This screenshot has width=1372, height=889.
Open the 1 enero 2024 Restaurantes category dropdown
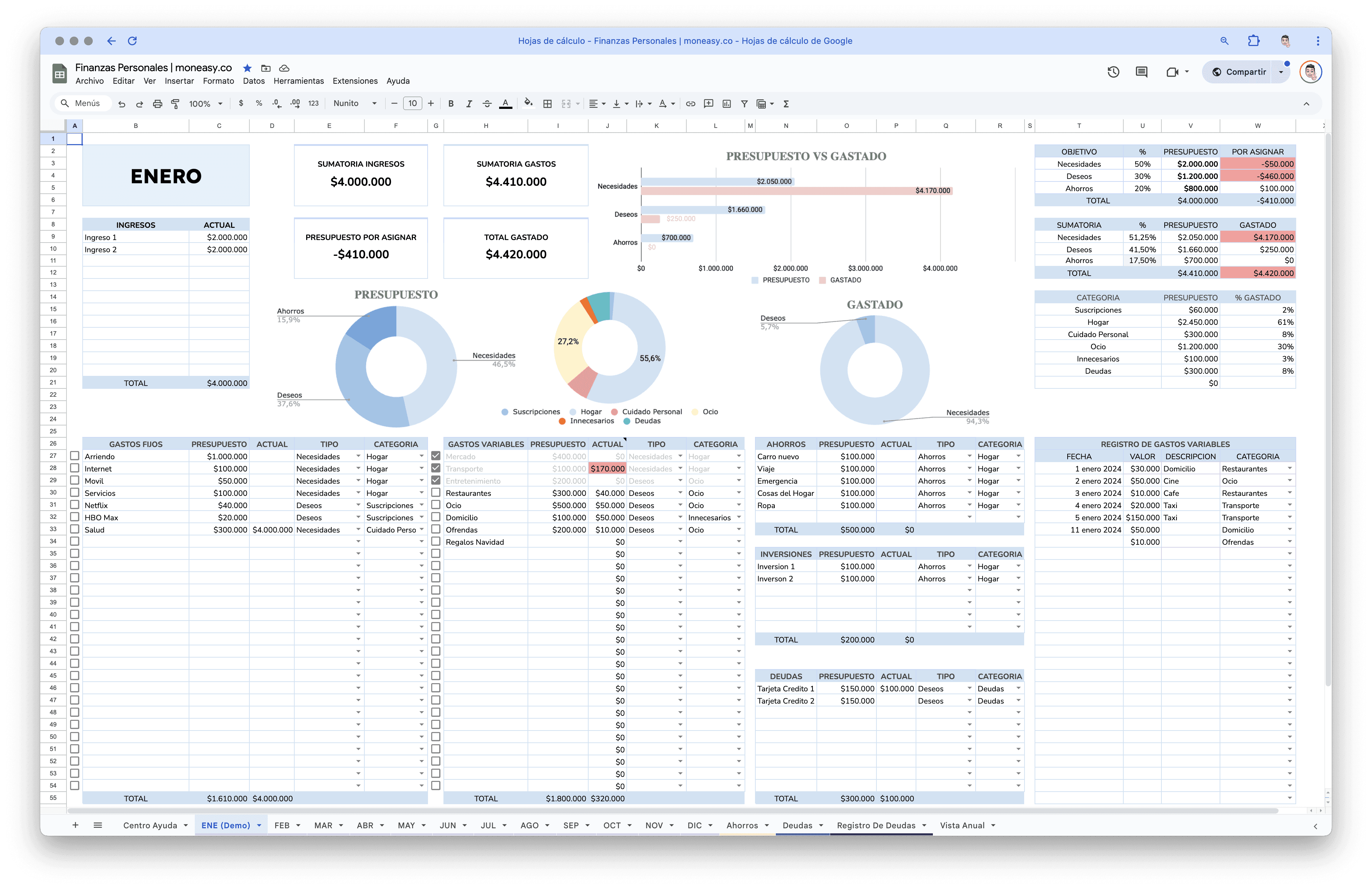click(1290, 468)
